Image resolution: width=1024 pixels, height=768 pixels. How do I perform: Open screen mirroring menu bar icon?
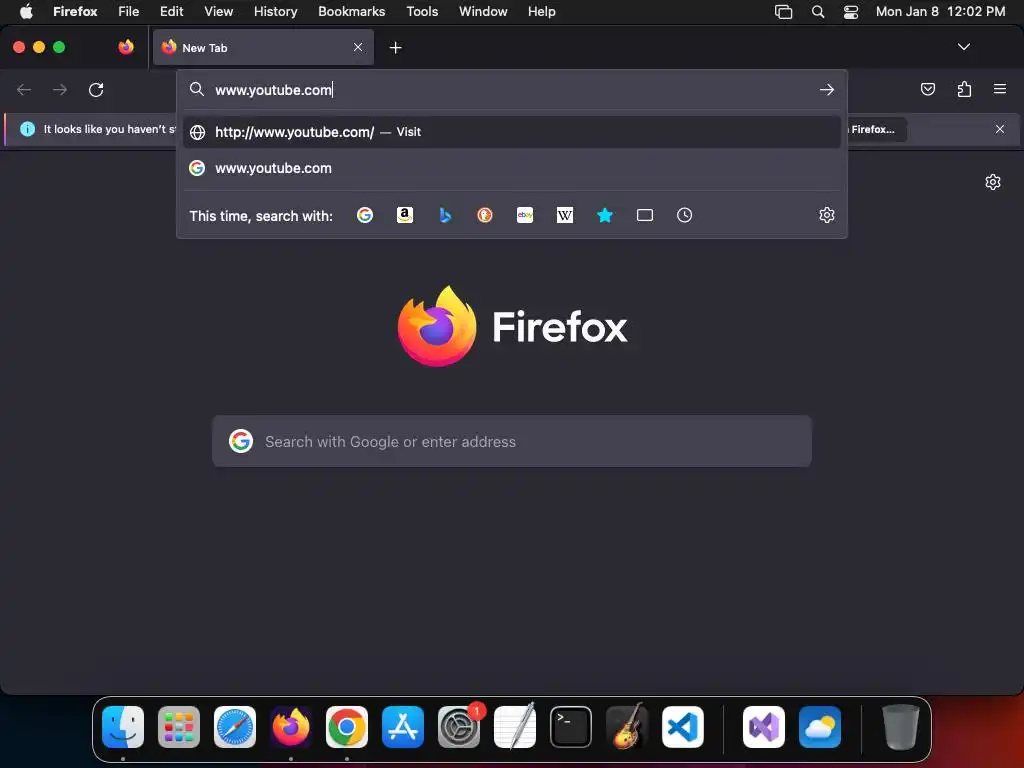coord(783,11)
